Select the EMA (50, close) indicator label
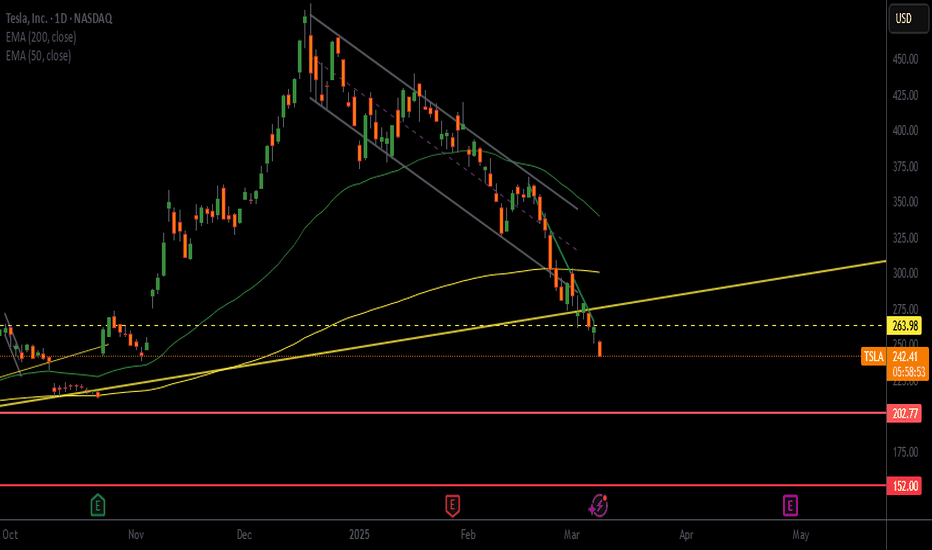Image resolution: width=932 pixels, height=550 pixels. pos(39,55)
